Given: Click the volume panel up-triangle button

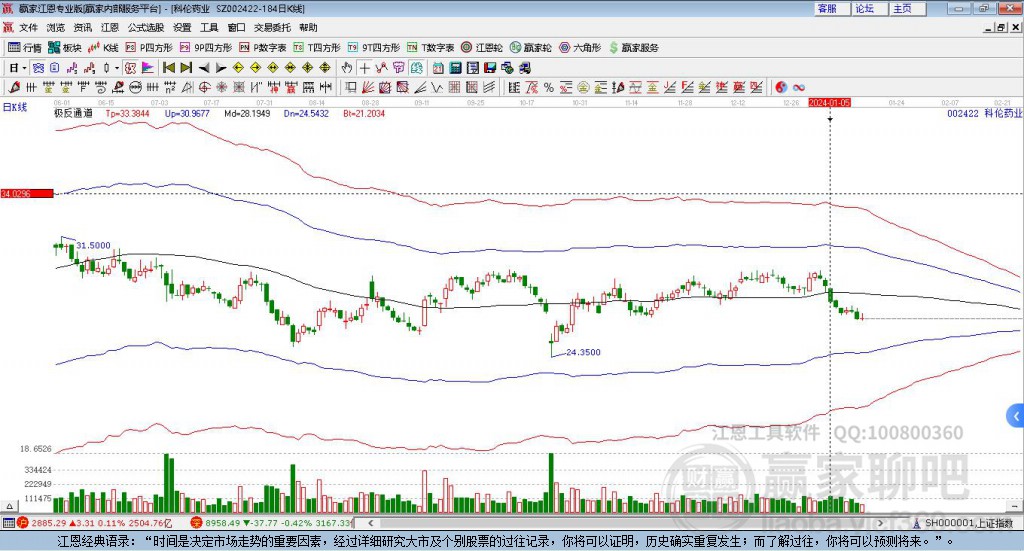Looking at the screenshot, I should [9, 506].
